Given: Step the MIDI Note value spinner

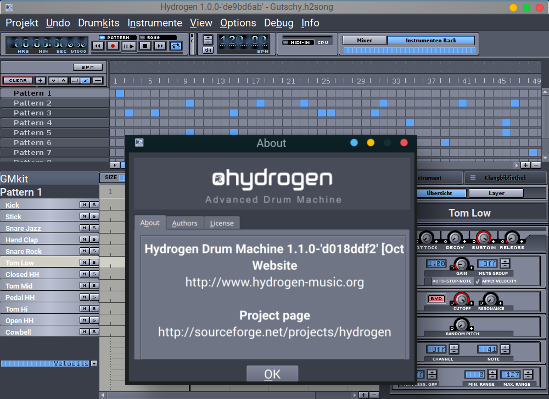Looking at the screenshot, I should click(x=505, y=349).
